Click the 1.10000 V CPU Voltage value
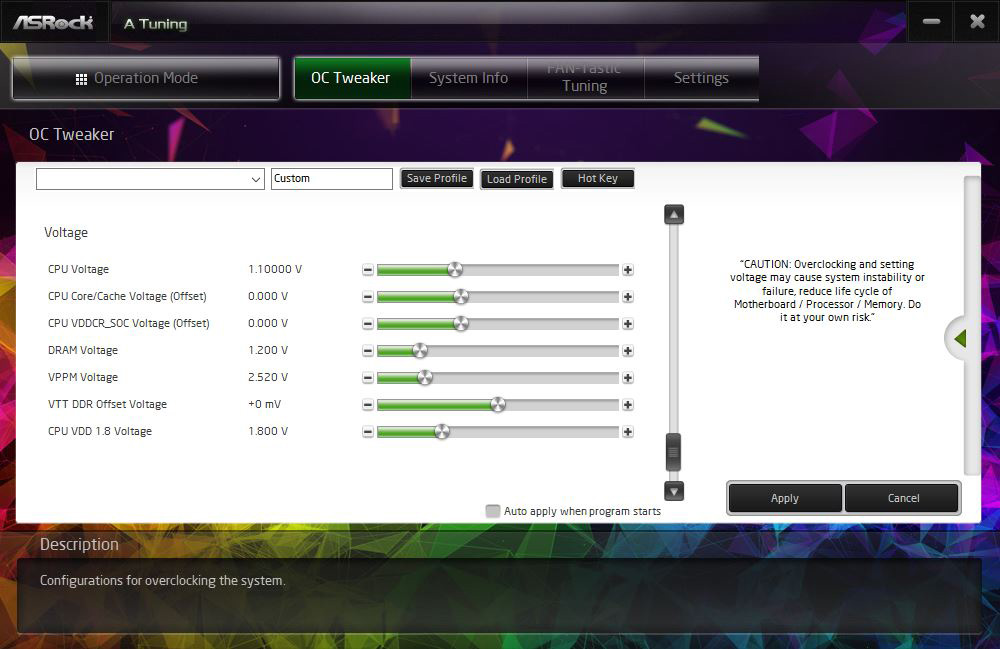The width and height of the screenshot is (1000, 649). [275, 269]
